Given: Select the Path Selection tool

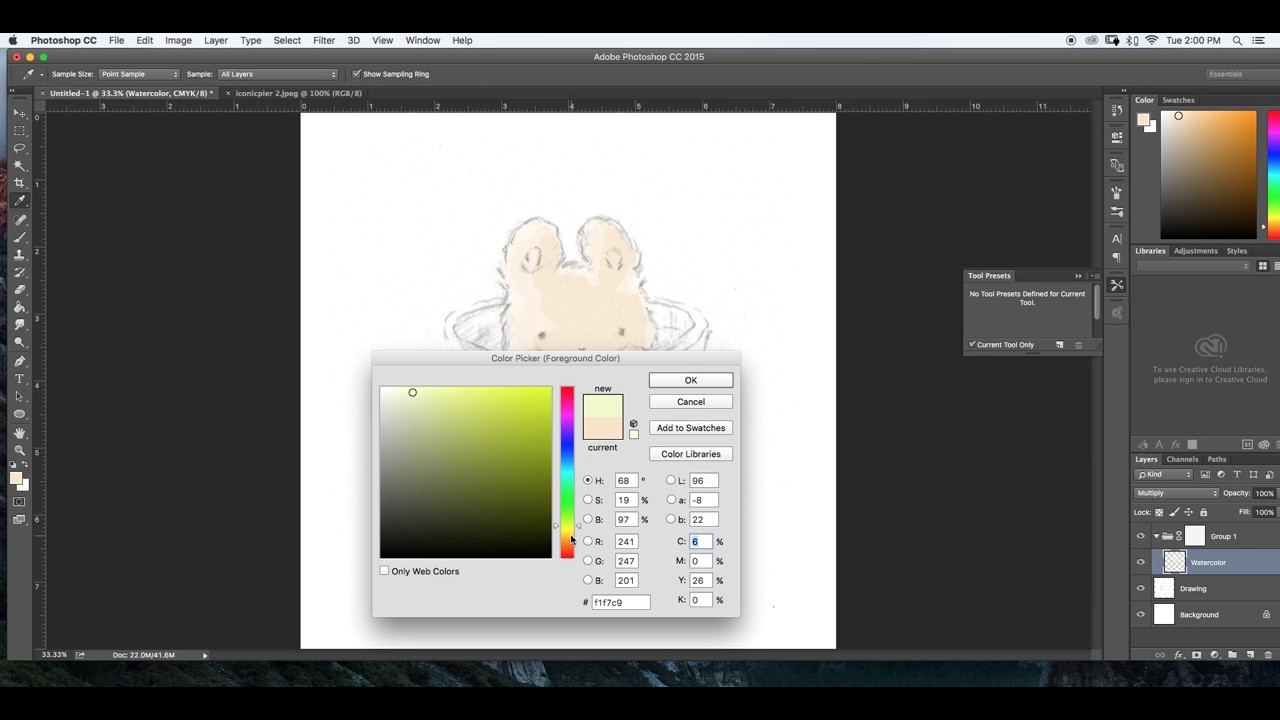Looking at the screenshot, I should pyautogui.click(x=19, y=397).
